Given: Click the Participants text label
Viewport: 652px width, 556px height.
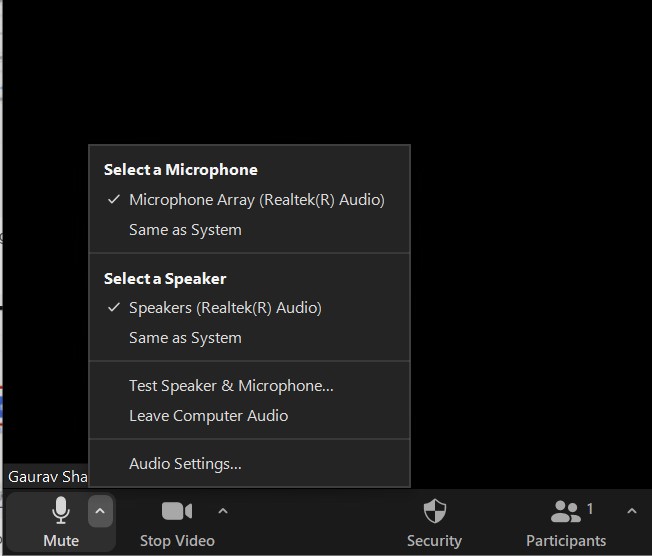Looking at the screenshot, I should tap(566, 541).
